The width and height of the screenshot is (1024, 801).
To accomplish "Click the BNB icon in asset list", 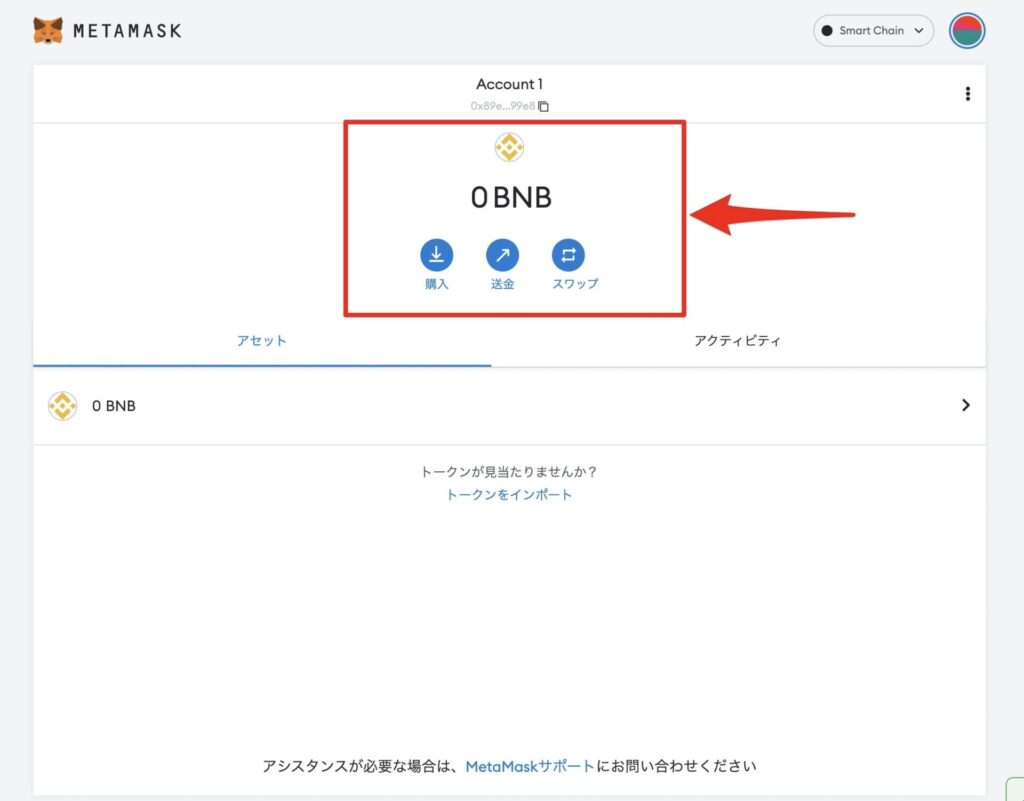I will coord(63,406).
